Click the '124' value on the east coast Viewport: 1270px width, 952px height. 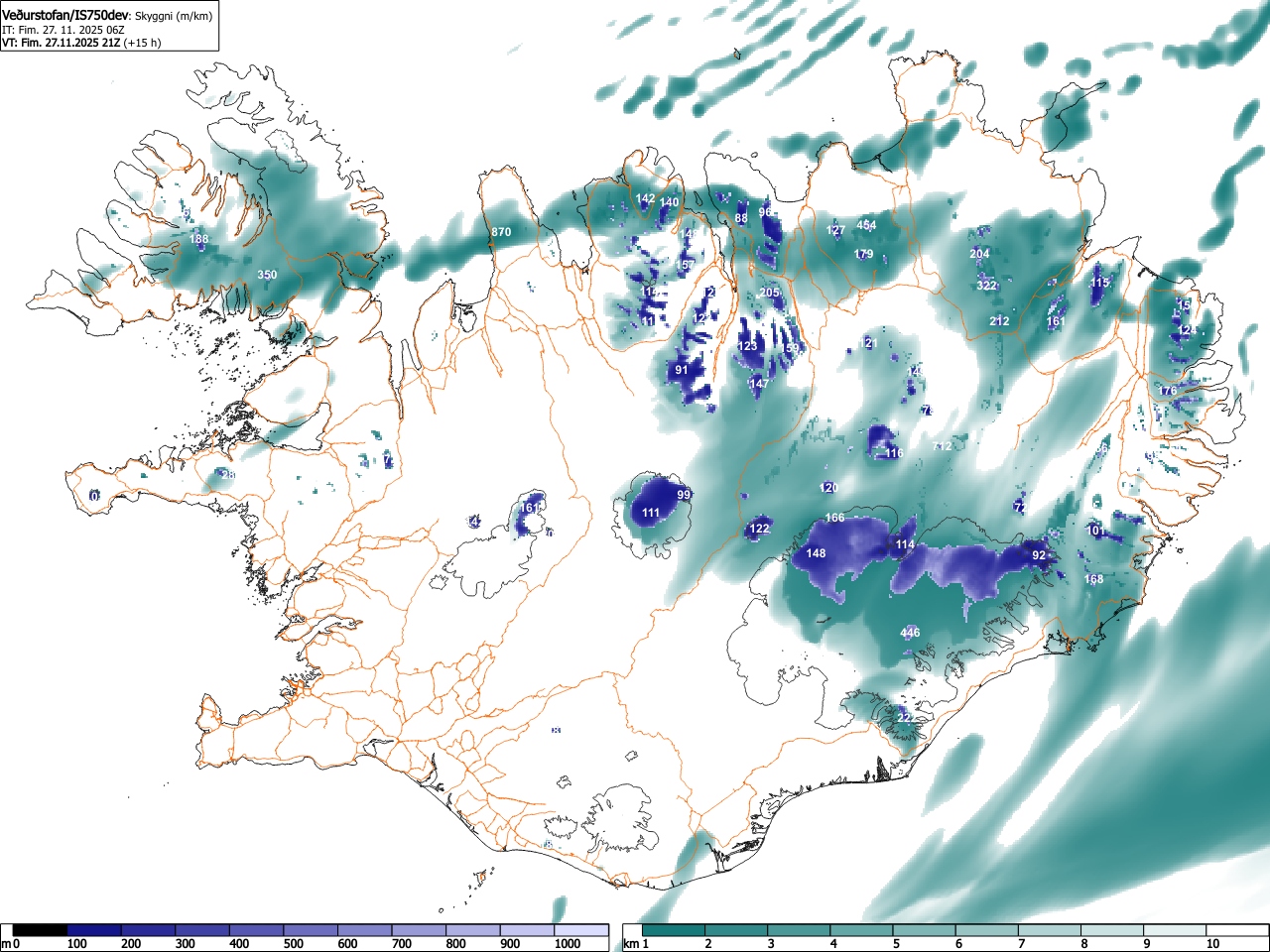(1188, 329)
